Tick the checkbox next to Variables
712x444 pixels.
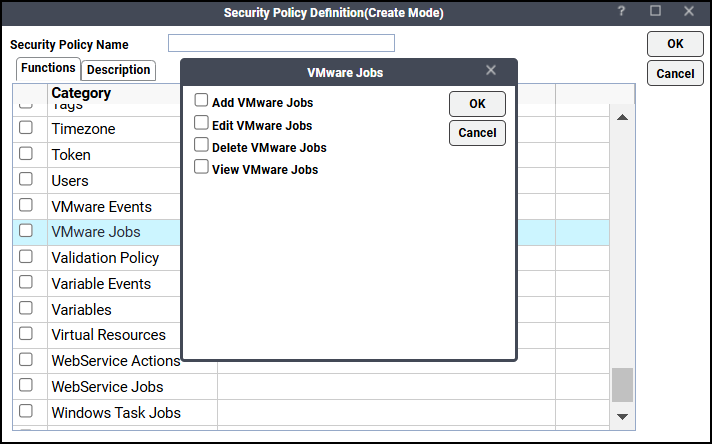[26, 308]
